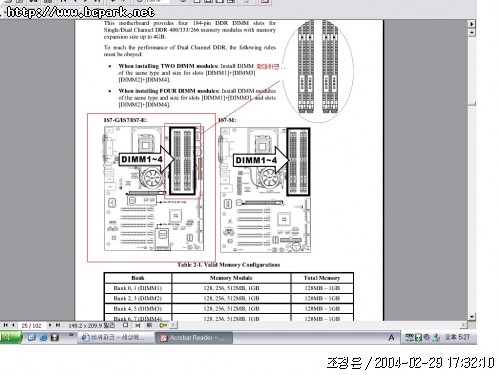Go to the next page in status bar

click(50, 325)
